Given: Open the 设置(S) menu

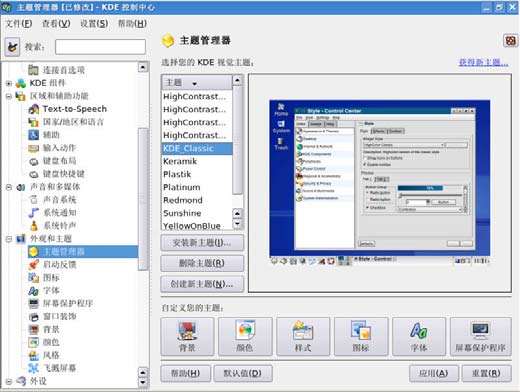Looking at the screenshot, I should (94, 23).
